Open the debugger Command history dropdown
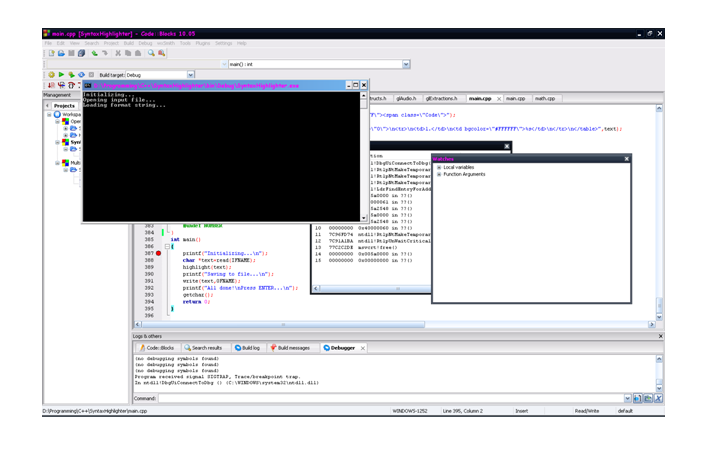This screenshot has width=720, height=450. coord(627,398)
